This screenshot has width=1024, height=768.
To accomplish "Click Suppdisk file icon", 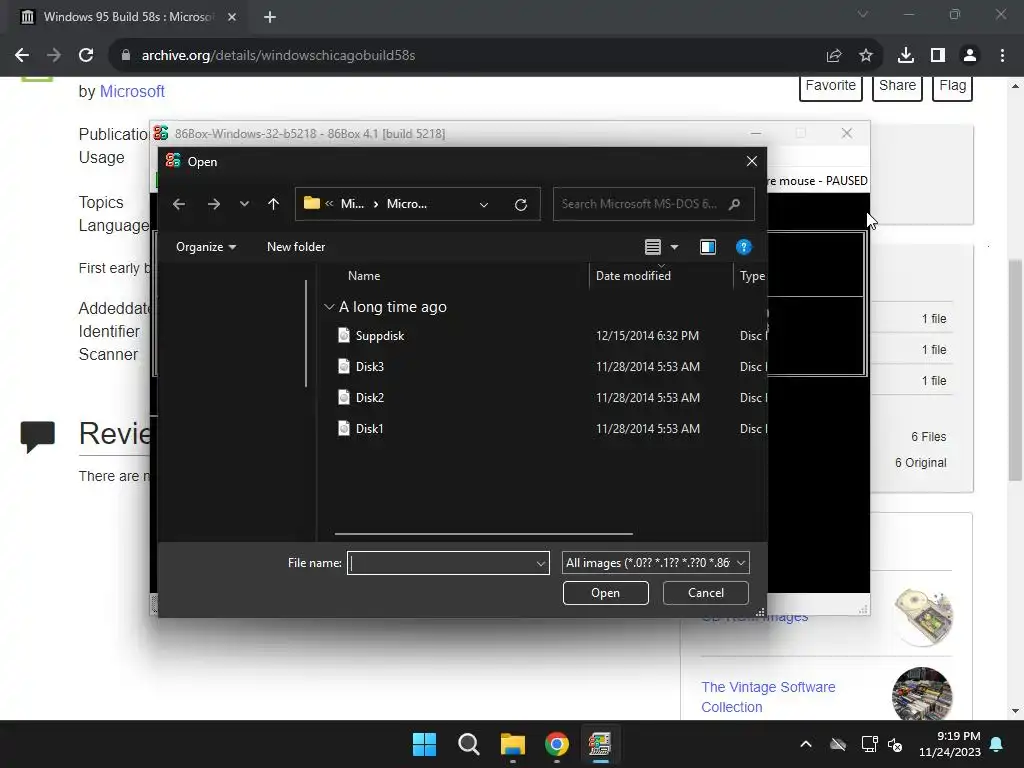I will pyautogui.click(x=344, y=336).
